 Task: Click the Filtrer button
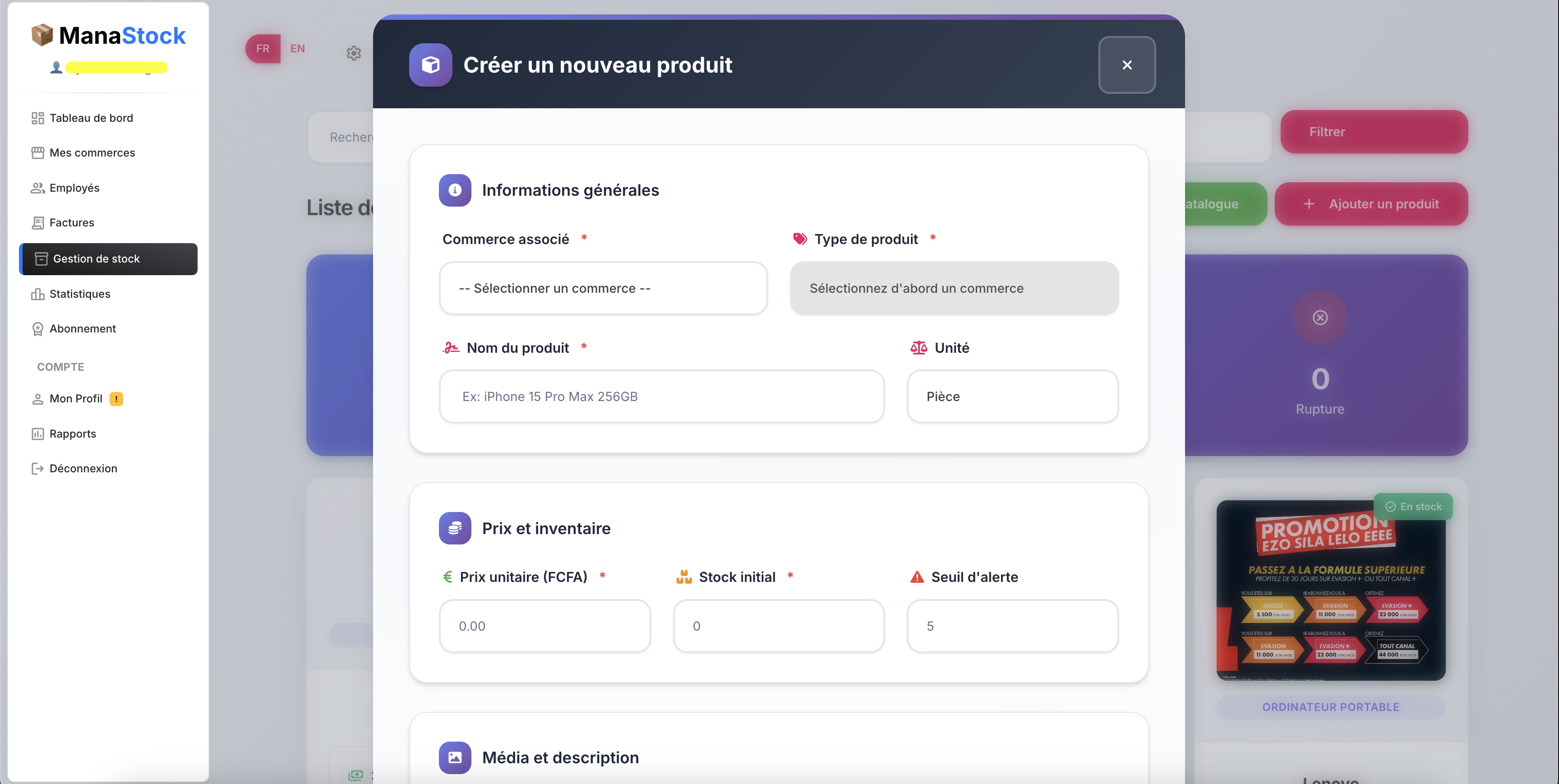pyautogui.click(x=1374, y=132)
